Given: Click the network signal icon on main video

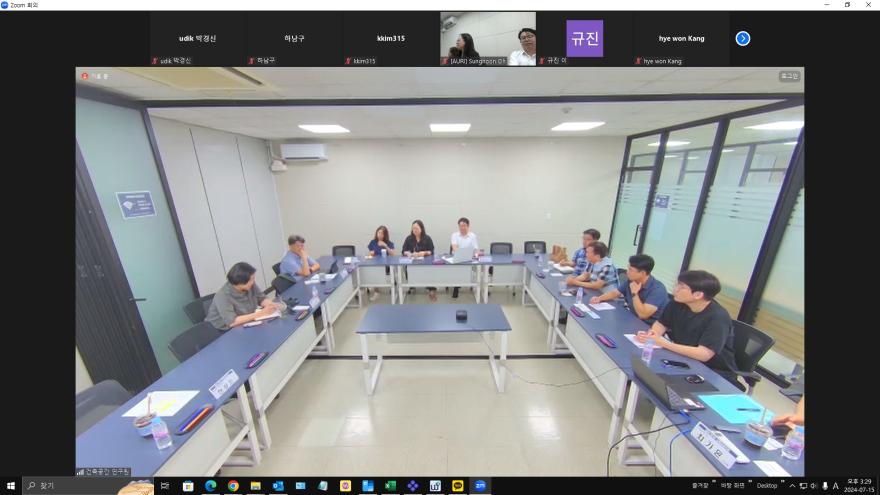Looking at the screenshot, I should coord(80,472).
